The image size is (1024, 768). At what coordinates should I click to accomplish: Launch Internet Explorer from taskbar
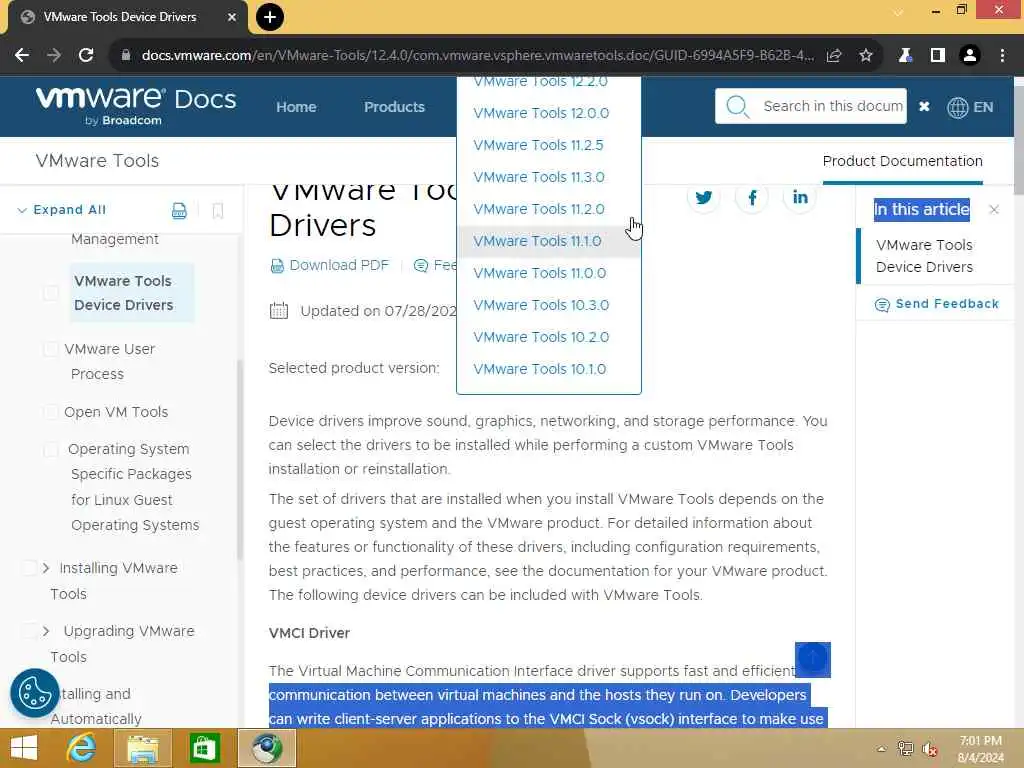82,748
